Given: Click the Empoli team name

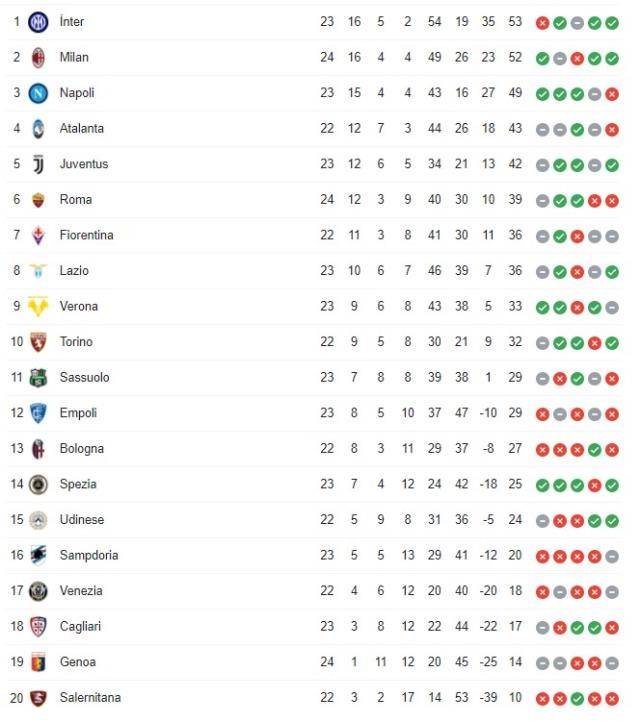Looking at the screenshot, I should pyautogui.click(x=79, y=412).
